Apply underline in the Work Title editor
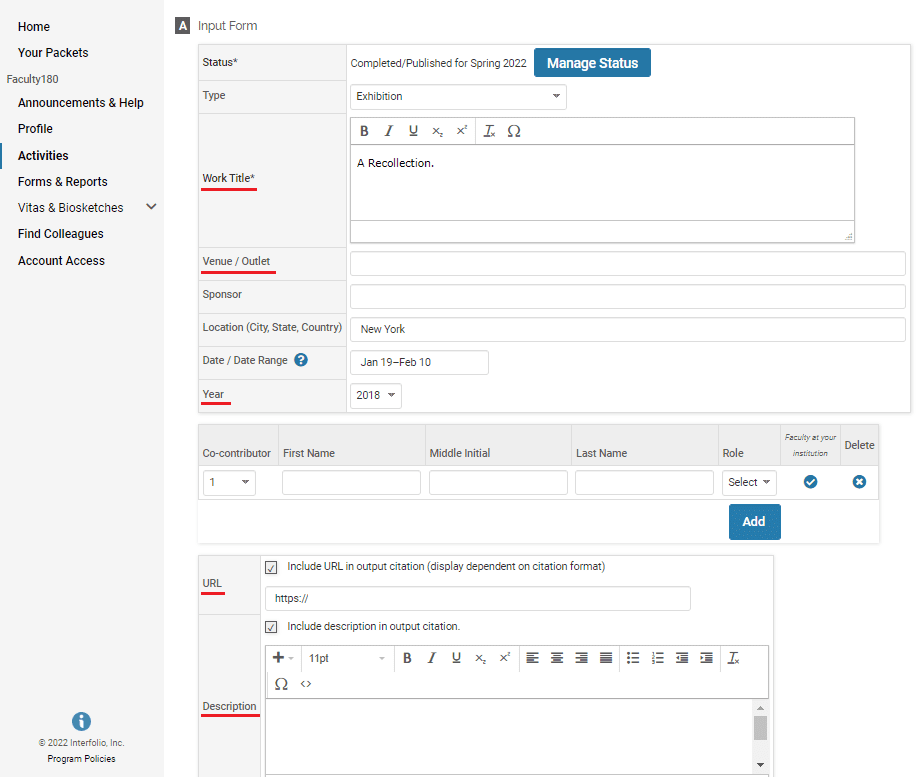Viewport: 921px width, 777px height. click(x=414, y=131)
